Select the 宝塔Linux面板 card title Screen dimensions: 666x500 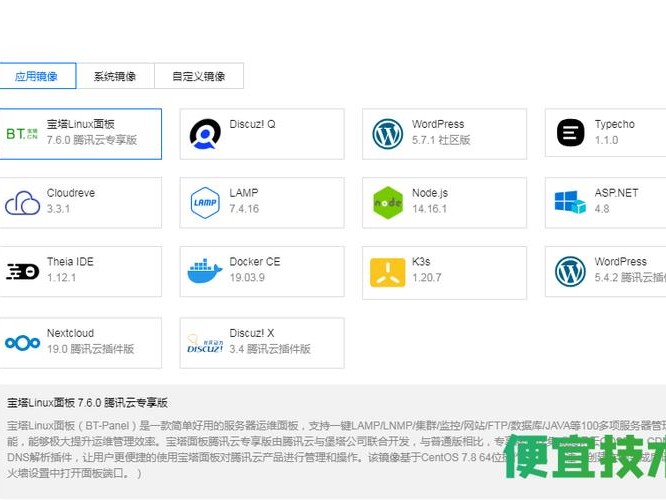[81, 124]
